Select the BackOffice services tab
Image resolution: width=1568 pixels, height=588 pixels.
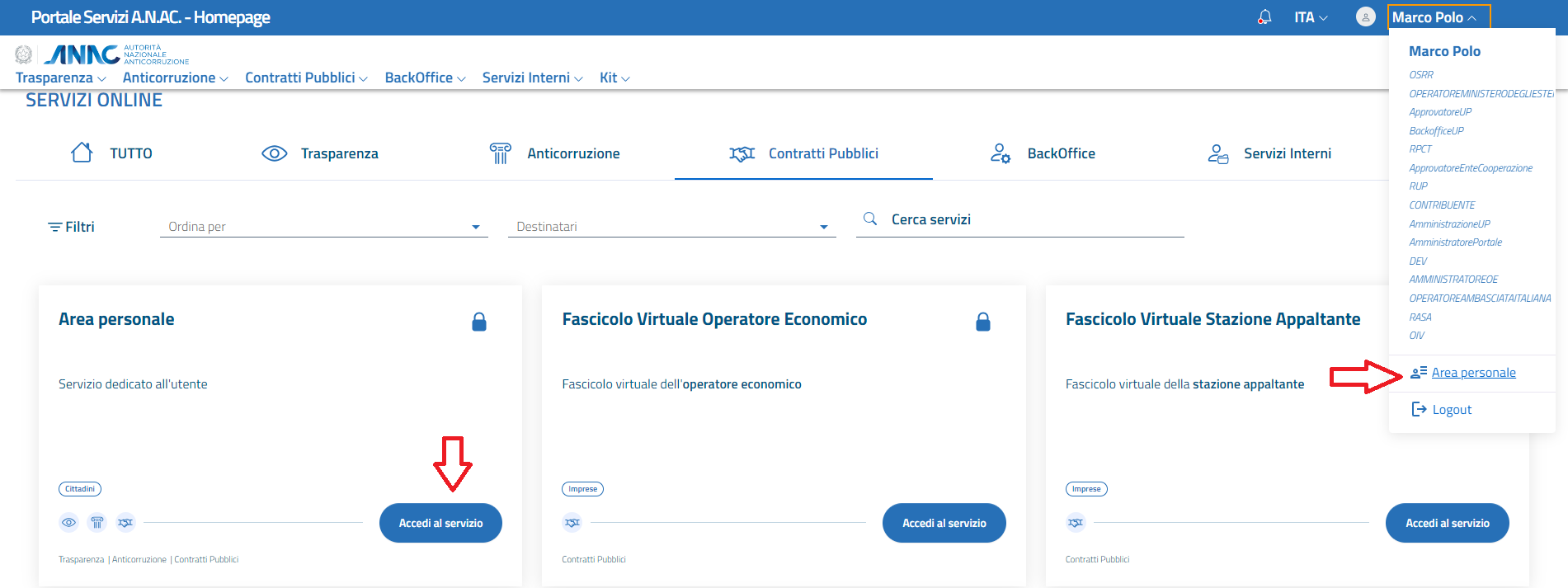[1043, 153]
